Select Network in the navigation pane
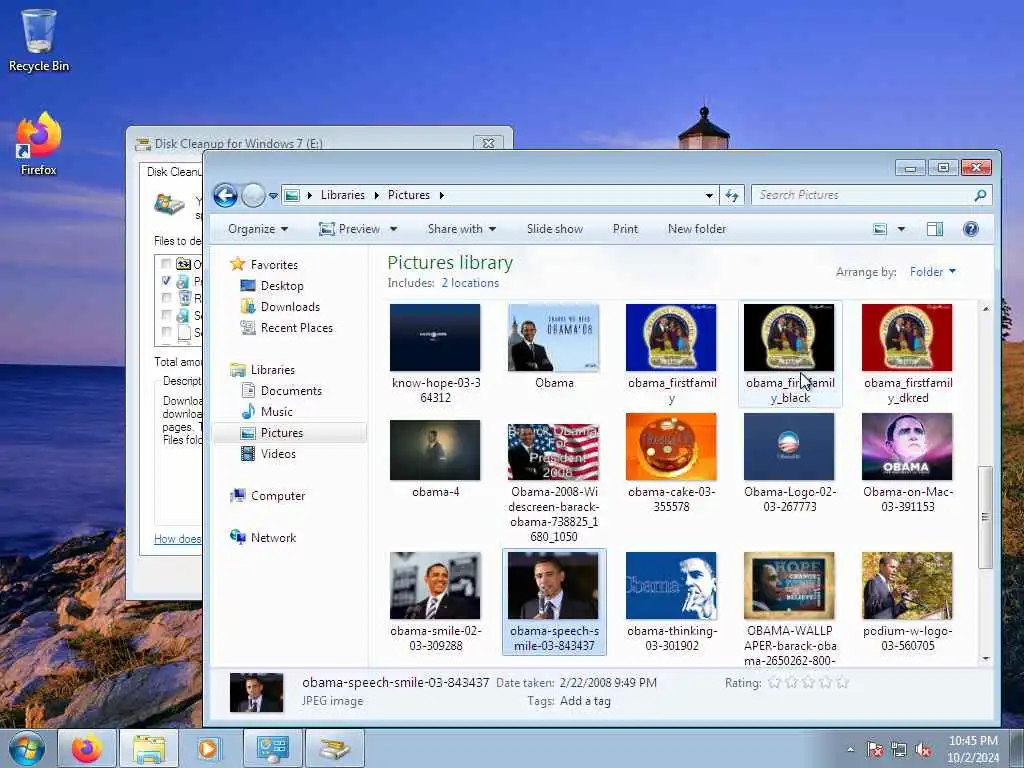The height and width of the screenshot is (768, 1024). (273, 537)
